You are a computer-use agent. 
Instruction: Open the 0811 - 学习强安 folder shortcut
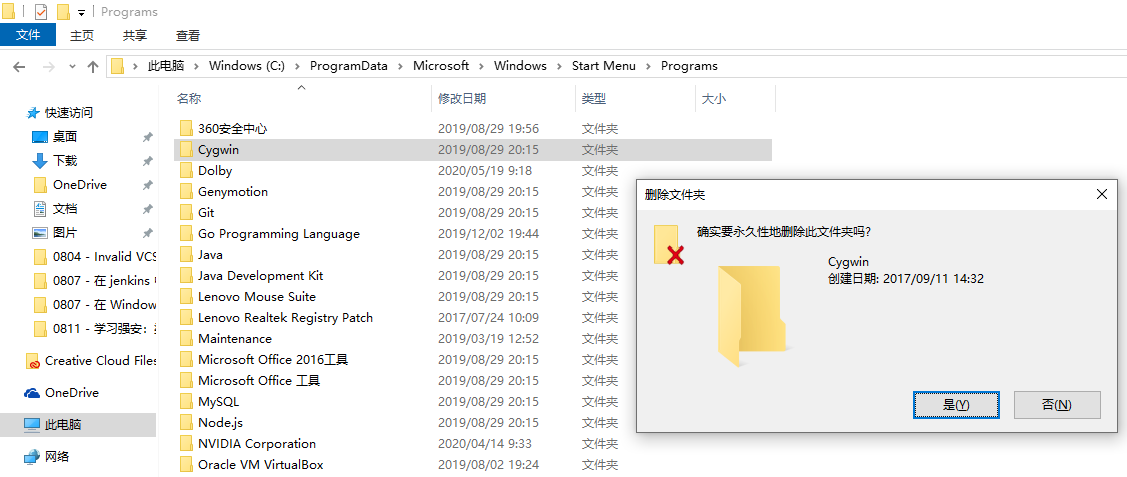(104, 328)
